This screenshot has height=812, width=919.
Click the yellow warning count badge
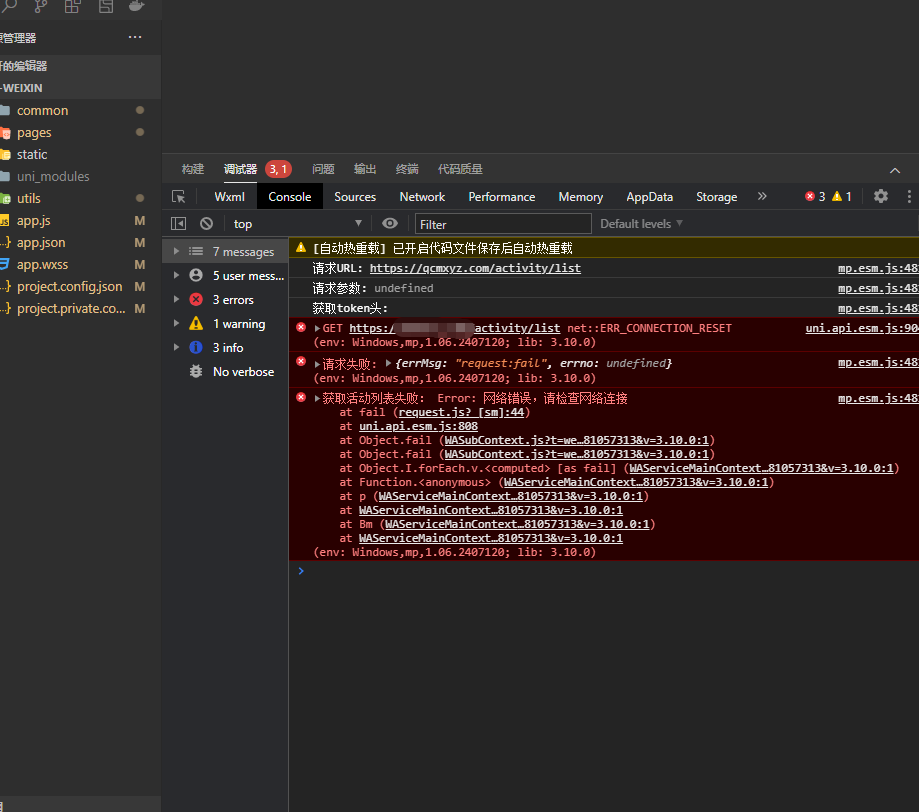point(842,196)
